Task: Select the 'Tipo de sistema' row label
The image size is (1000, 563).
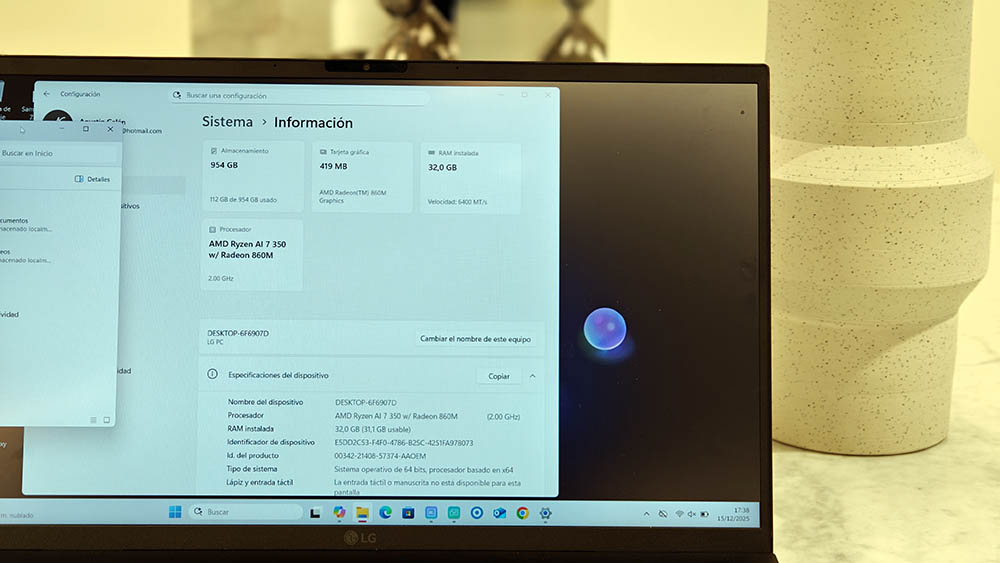Action: (x=251, y=469)
